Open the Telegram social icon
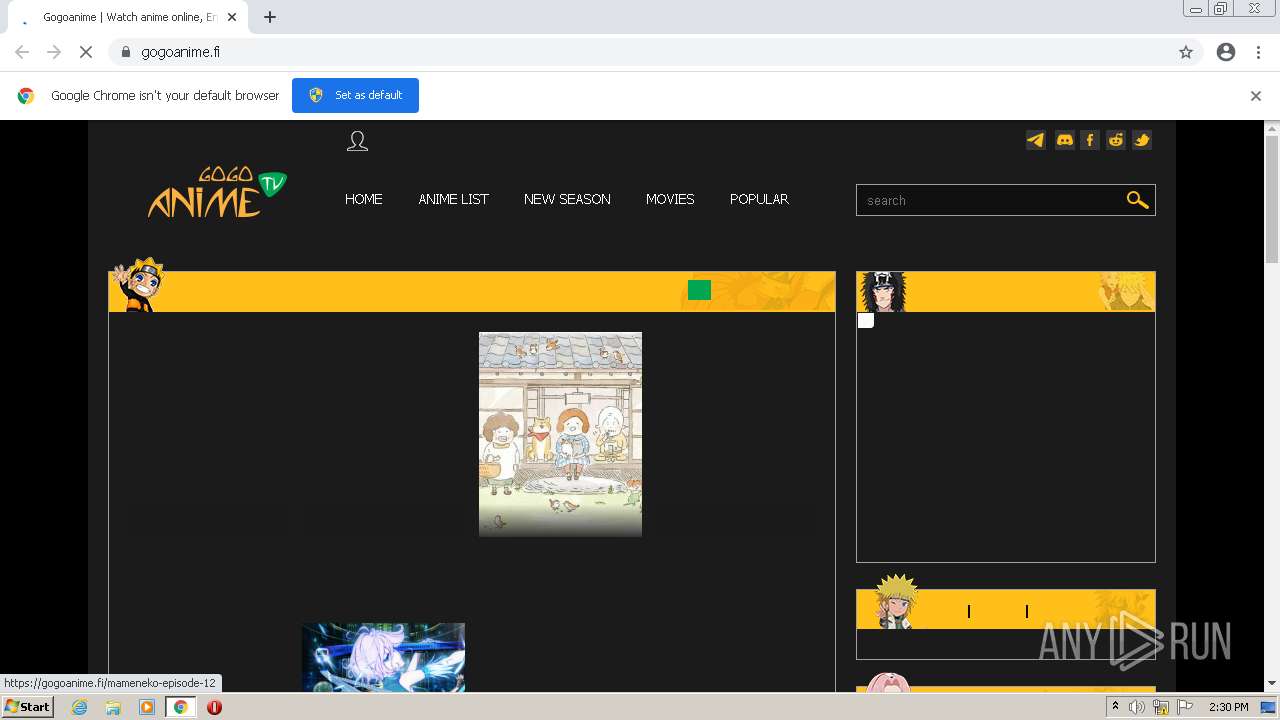1280x720 pixels. 1036,140
